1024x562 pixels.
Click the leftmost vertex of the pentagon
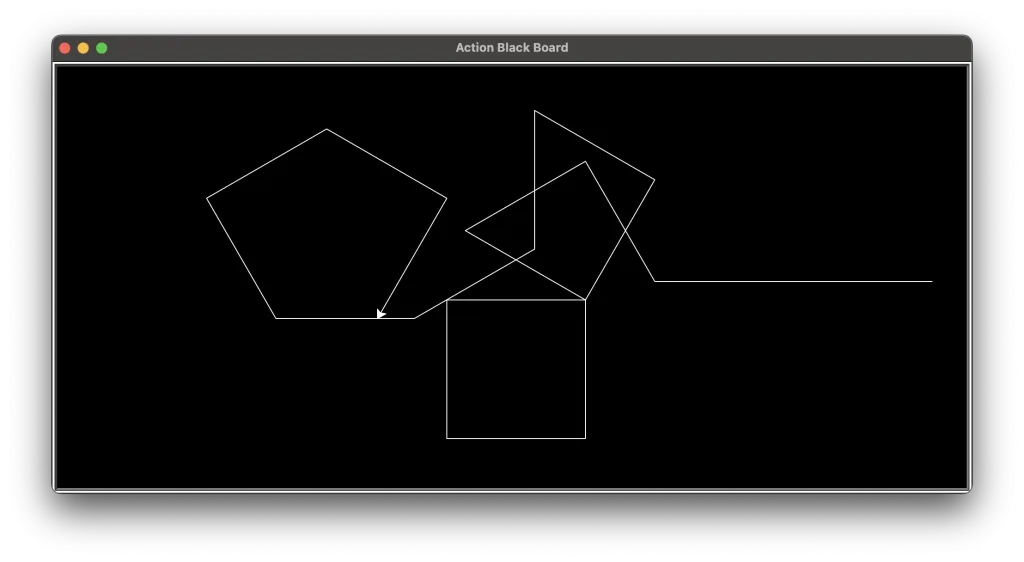pos(207,198)
